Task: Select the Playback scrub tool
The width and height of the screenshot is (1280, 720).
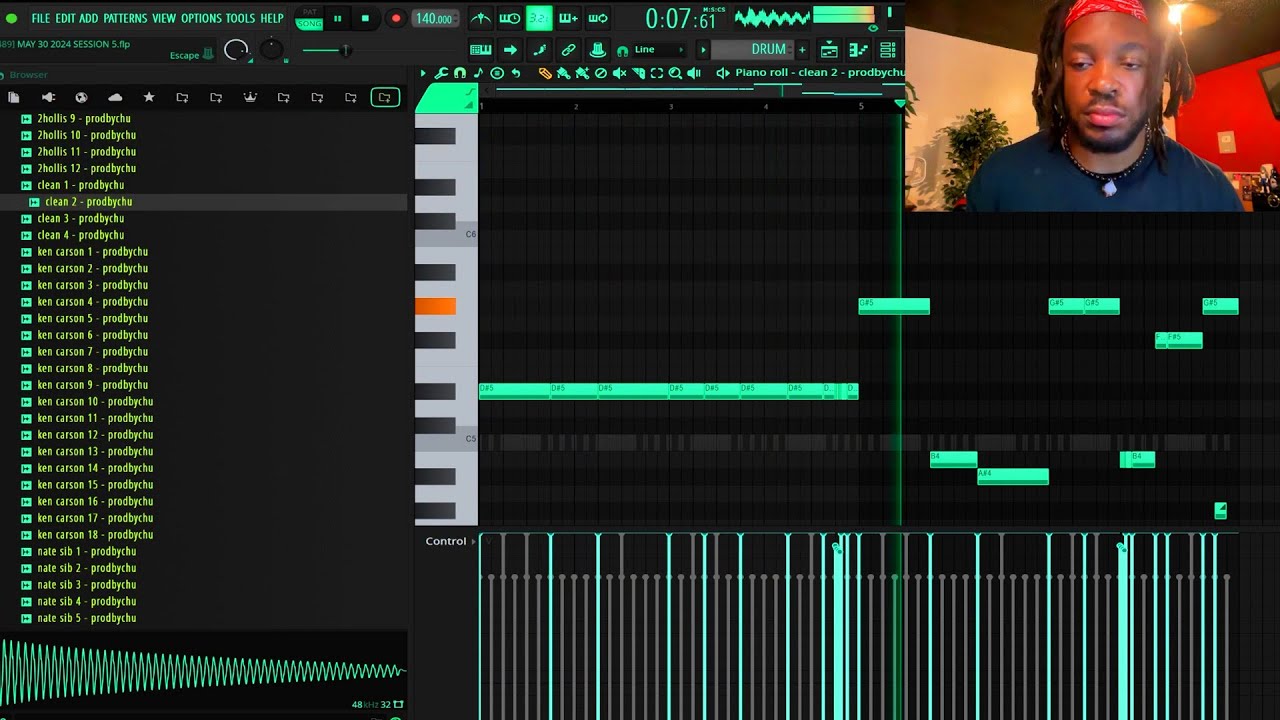Action: (694, 73)
